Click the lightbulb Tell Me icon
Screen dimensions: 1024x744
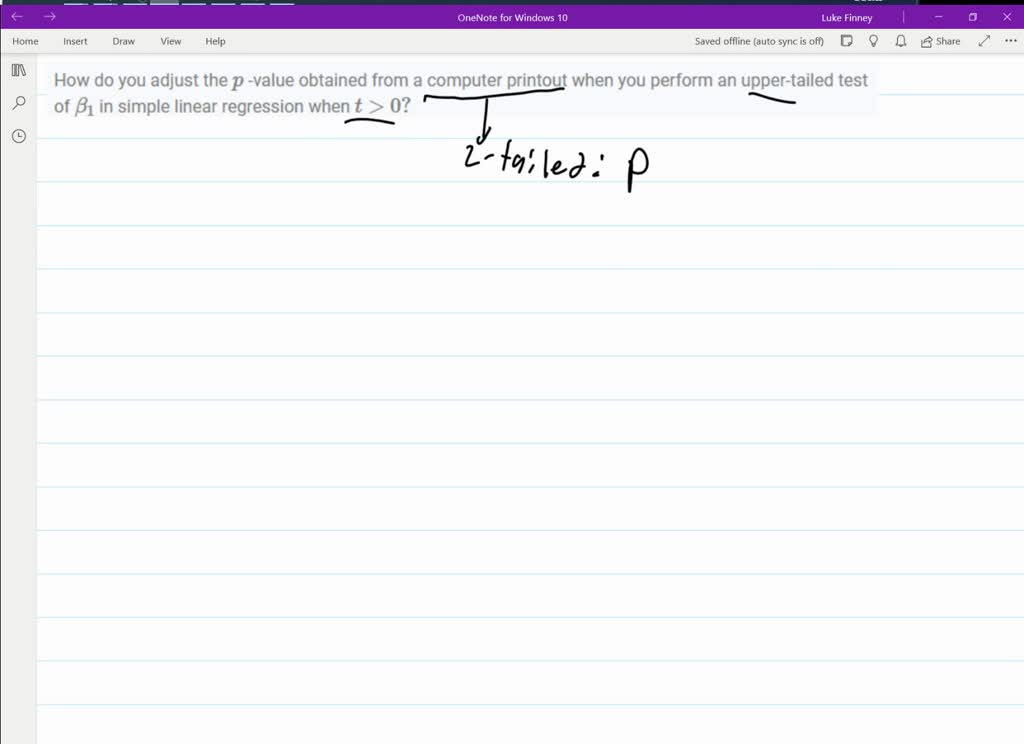(x=872, y=41)
